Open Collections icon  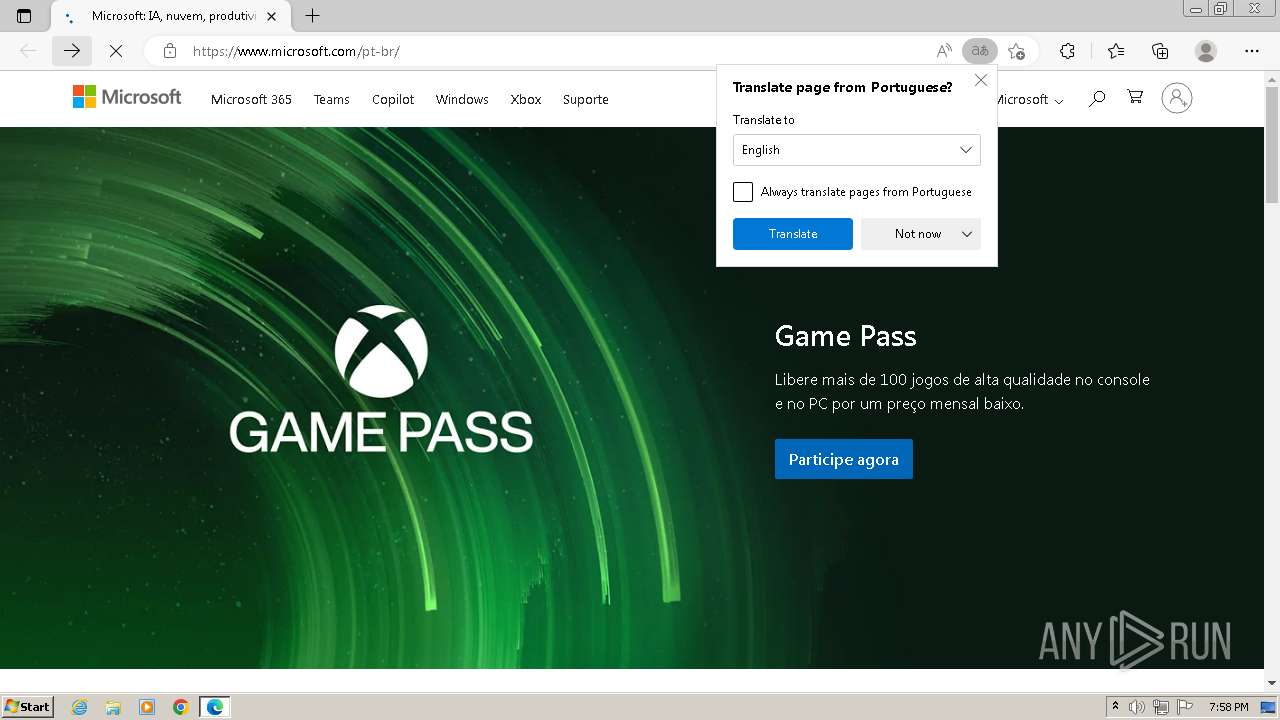[1160, 51]
